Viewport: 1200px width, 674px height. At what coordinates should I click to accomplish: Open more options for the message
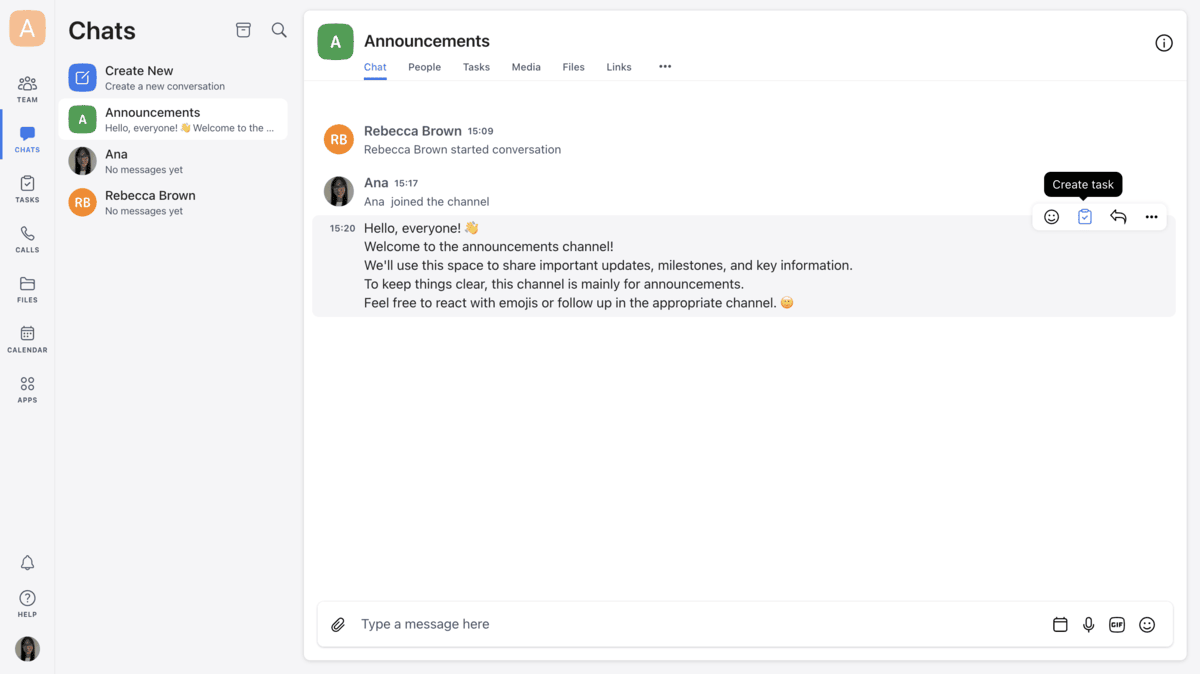(1151, 216)
